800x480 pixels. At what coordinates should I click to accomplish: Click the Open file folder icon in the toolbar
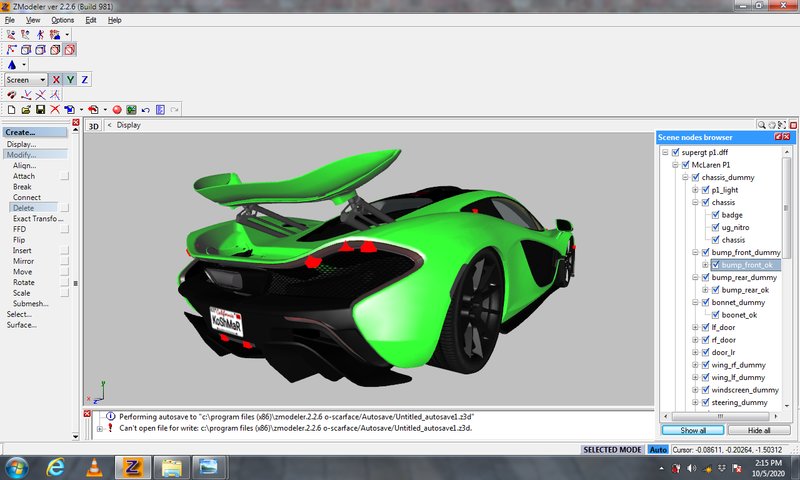click(x=26, y=109)
